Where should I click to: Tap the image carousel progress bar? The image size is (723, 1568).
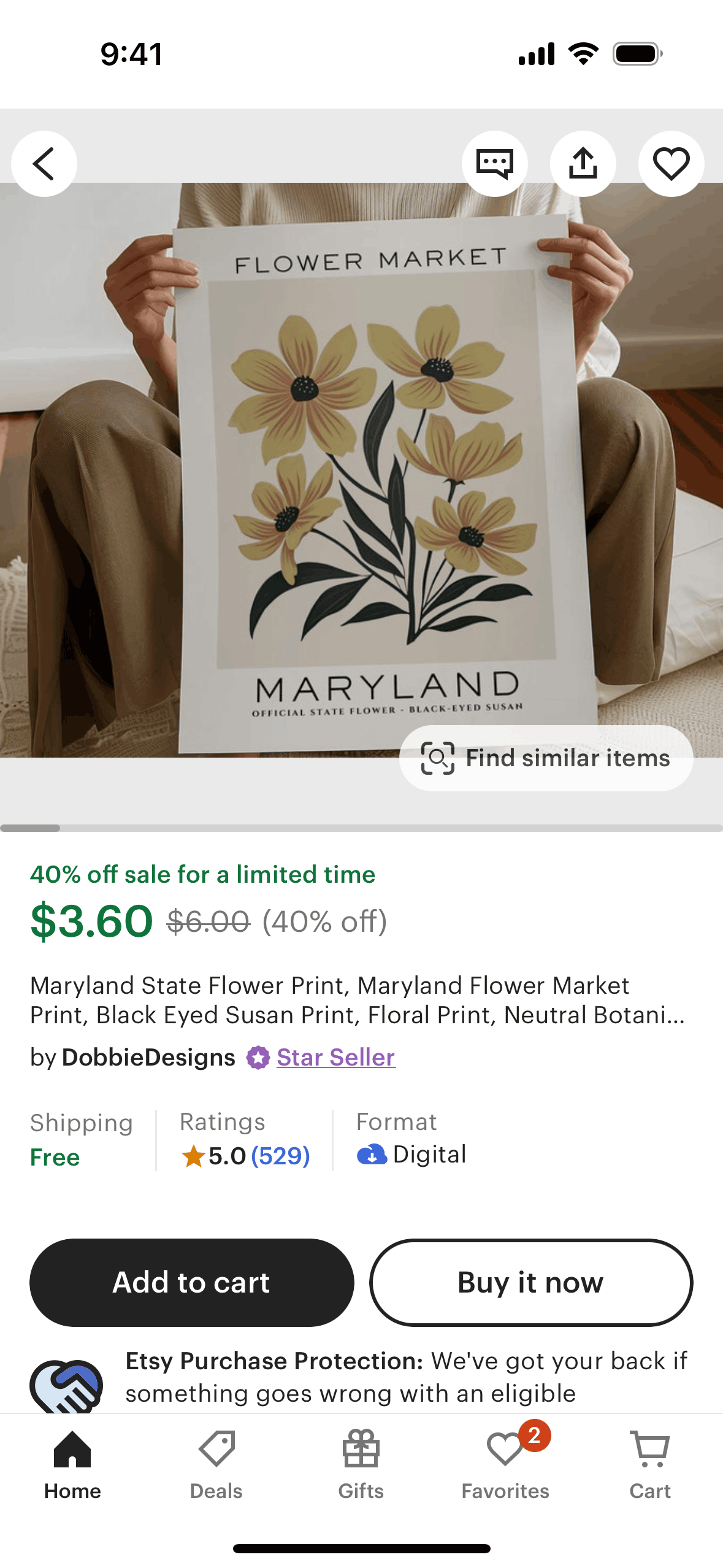pyautogui.click(x=362, y=828)
